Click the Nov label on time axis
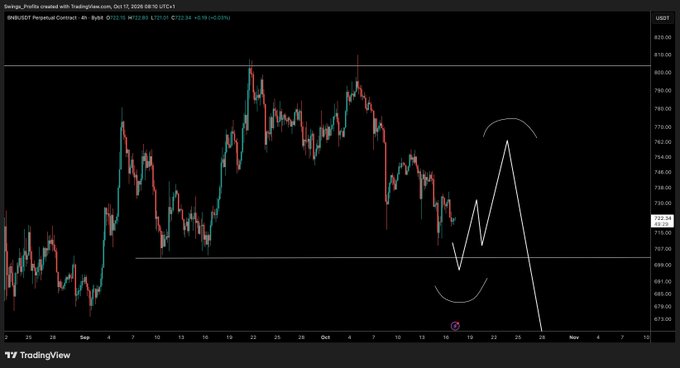Image resolution: width=680 pixels, height=368 pixels. 574,337
